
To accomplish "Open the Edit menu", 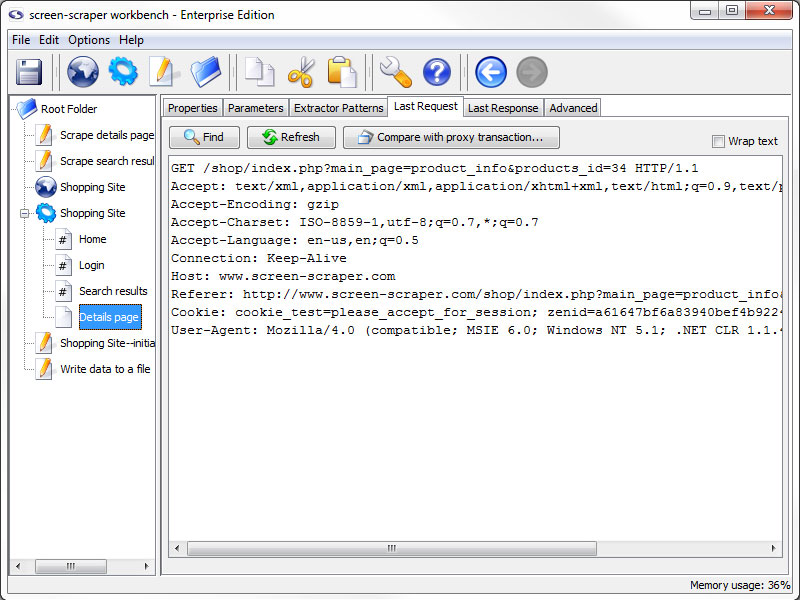I will [x=49, y=40].
